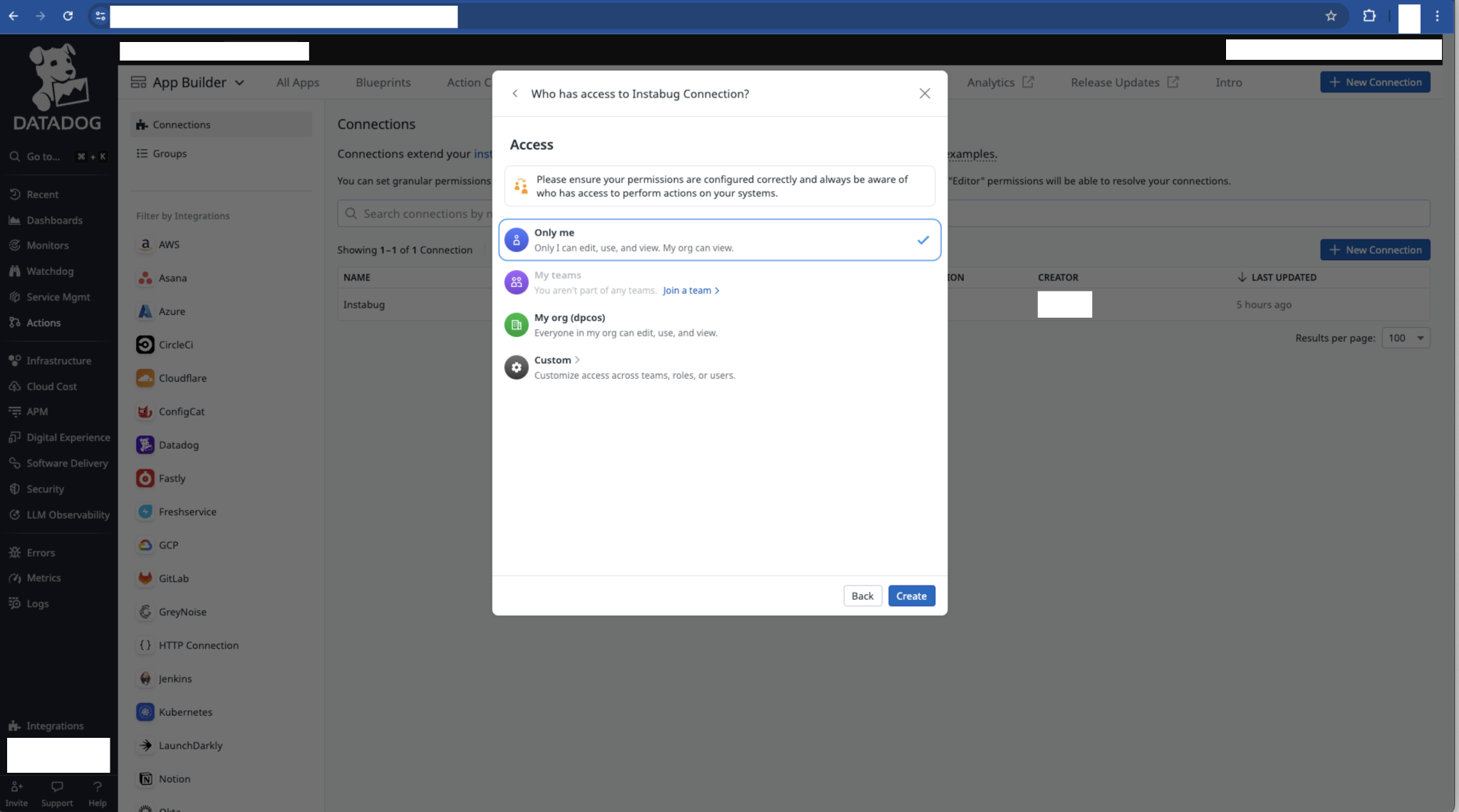Open the browser three-dot menu
1459x812 pixels.
point(1437,16)
